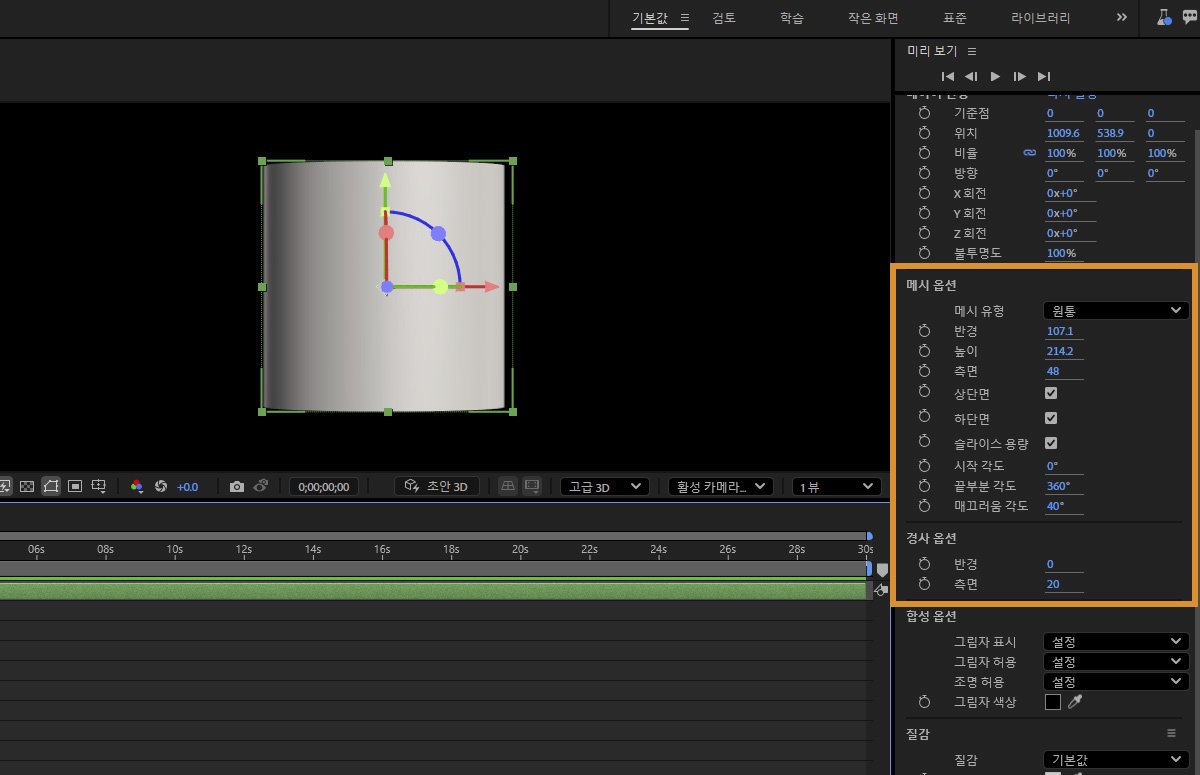Click the stopwatch for 불투명도
Viewport: 1200px width, 775px height.
tap(924, 253)
